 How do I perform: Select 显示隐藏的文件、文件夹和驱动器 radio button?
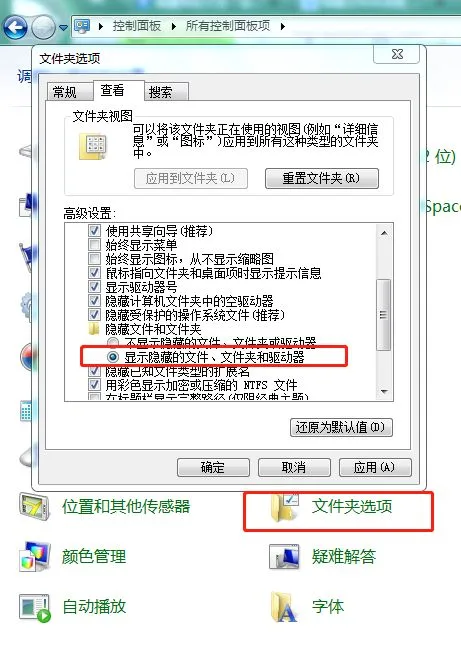point(113,357)
